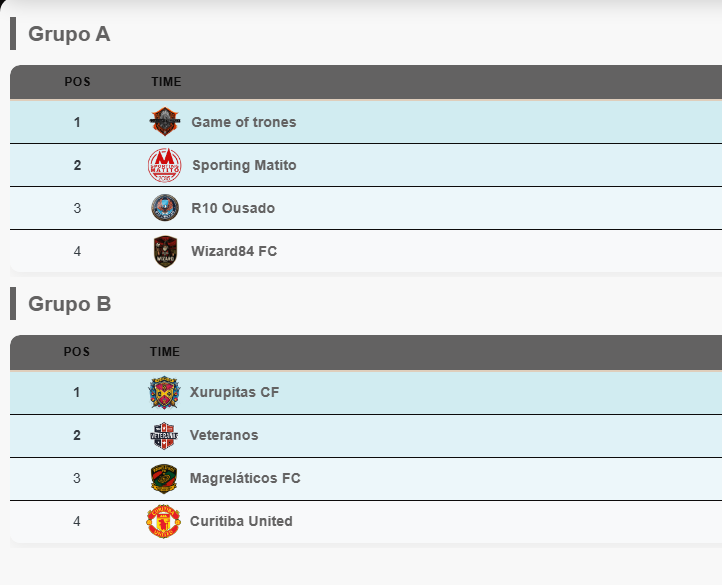Click the Wizard84 FC team crest
Viewport: 722px width, 585px height.
pyautogui.click(x=165, y=251)
